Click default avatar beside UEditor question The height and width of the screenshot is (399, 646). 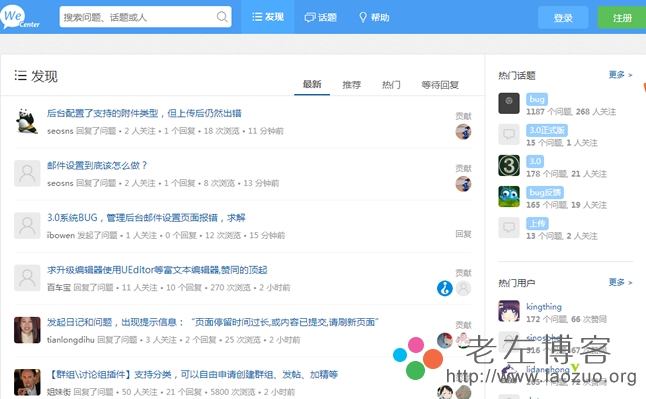pyautogui.click(x=27, y=278)
